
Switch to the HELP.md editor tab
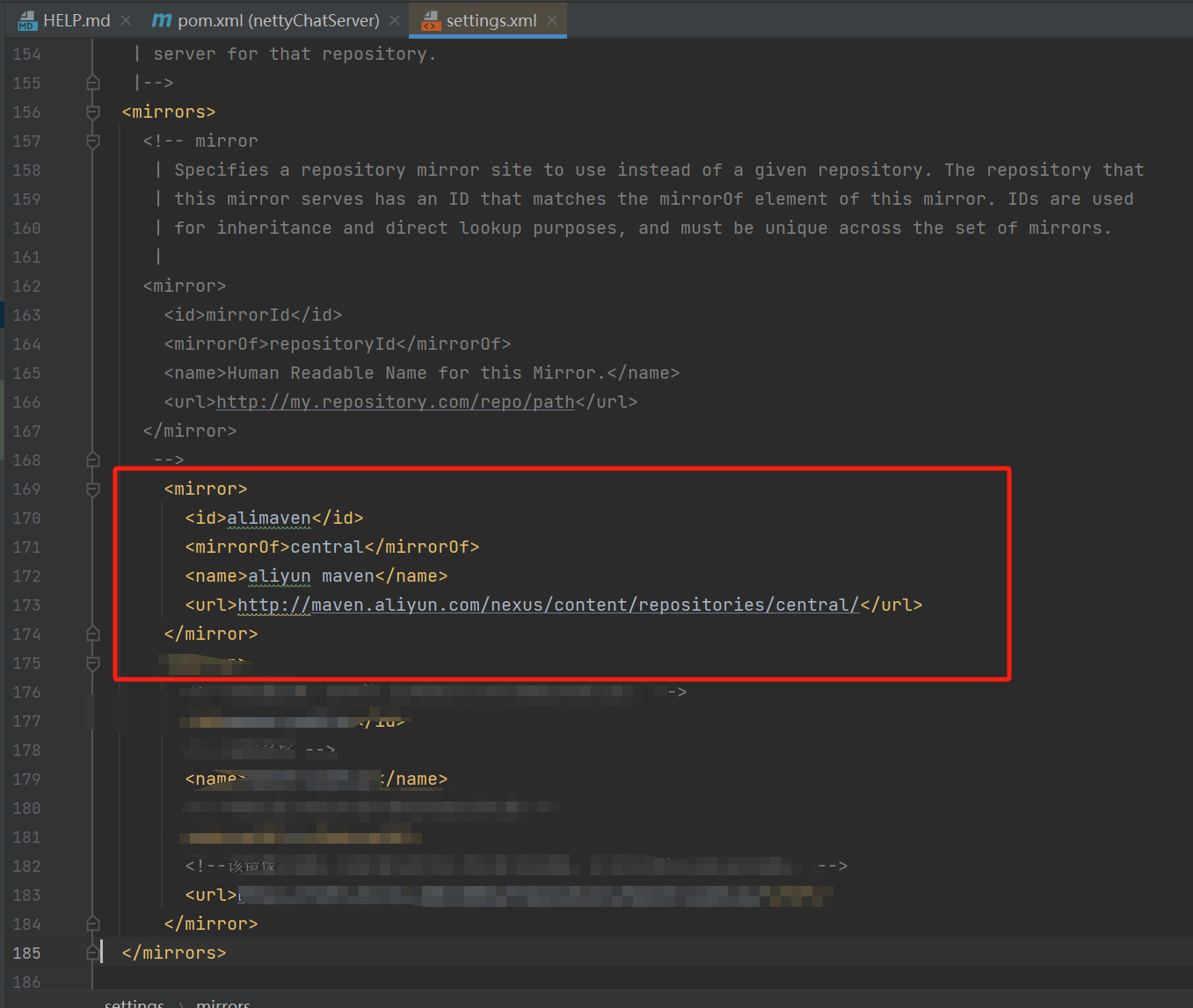pos(65,20)
